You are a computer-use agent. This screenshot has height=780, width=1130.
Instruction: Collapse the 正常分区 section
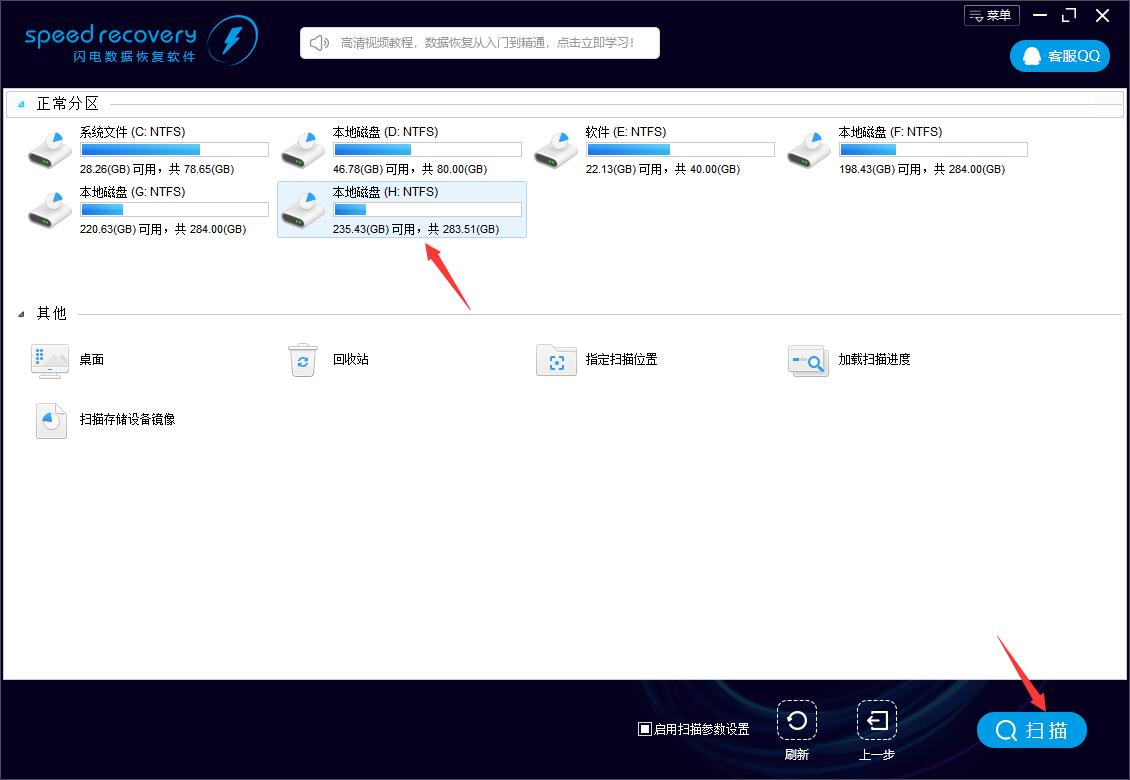click(x=22, y=104)
